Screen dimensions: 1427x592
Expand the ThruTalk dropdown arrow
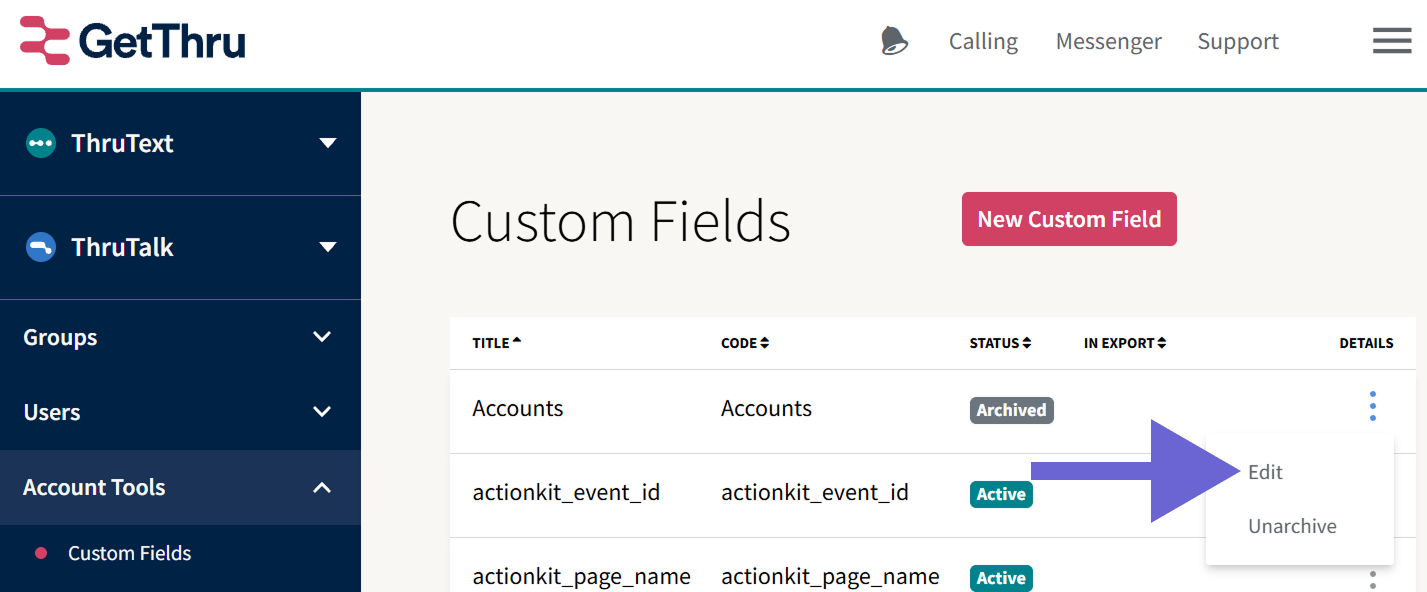pyautogui.click(x=327, y=247)
